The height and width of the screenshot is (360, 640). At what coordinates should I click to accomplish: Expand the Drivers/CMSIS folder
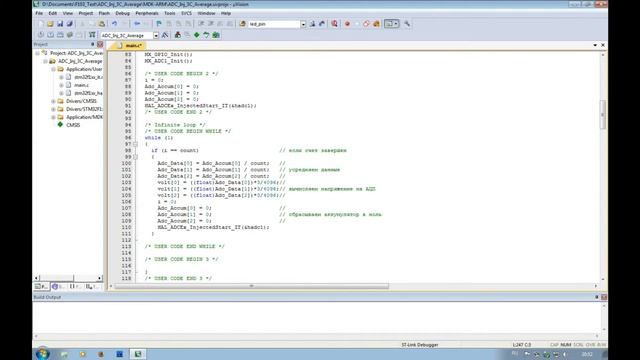(x=53, y=101)
